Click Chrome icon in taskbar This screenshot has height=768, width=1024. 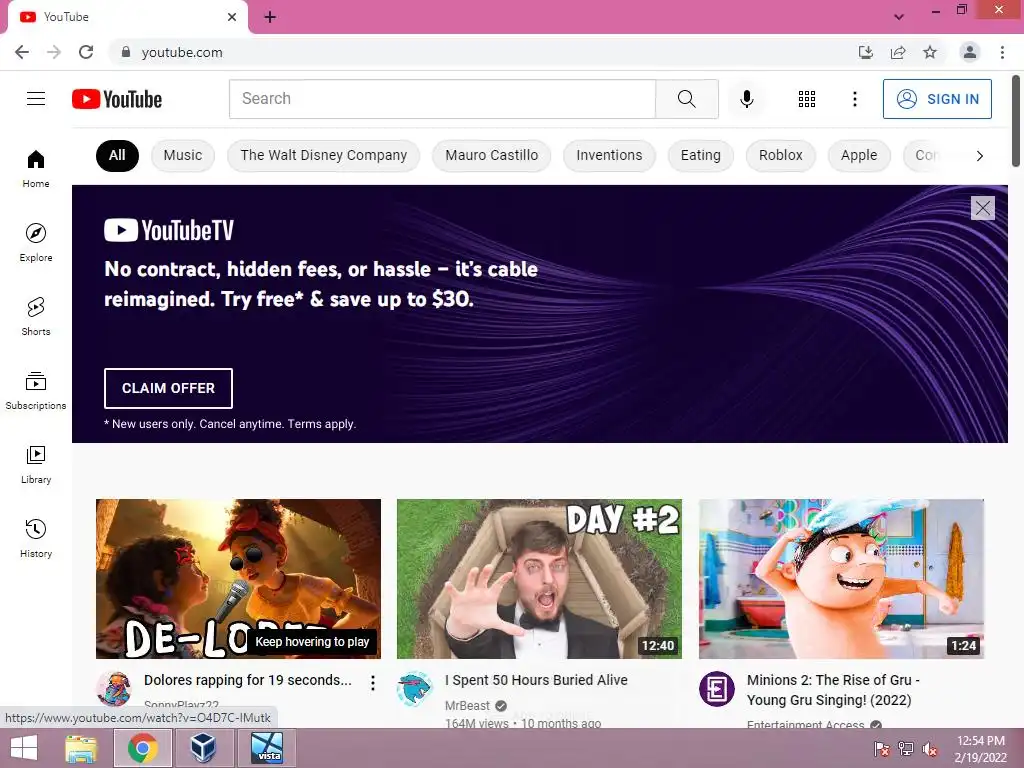click(x=143, y=748)
